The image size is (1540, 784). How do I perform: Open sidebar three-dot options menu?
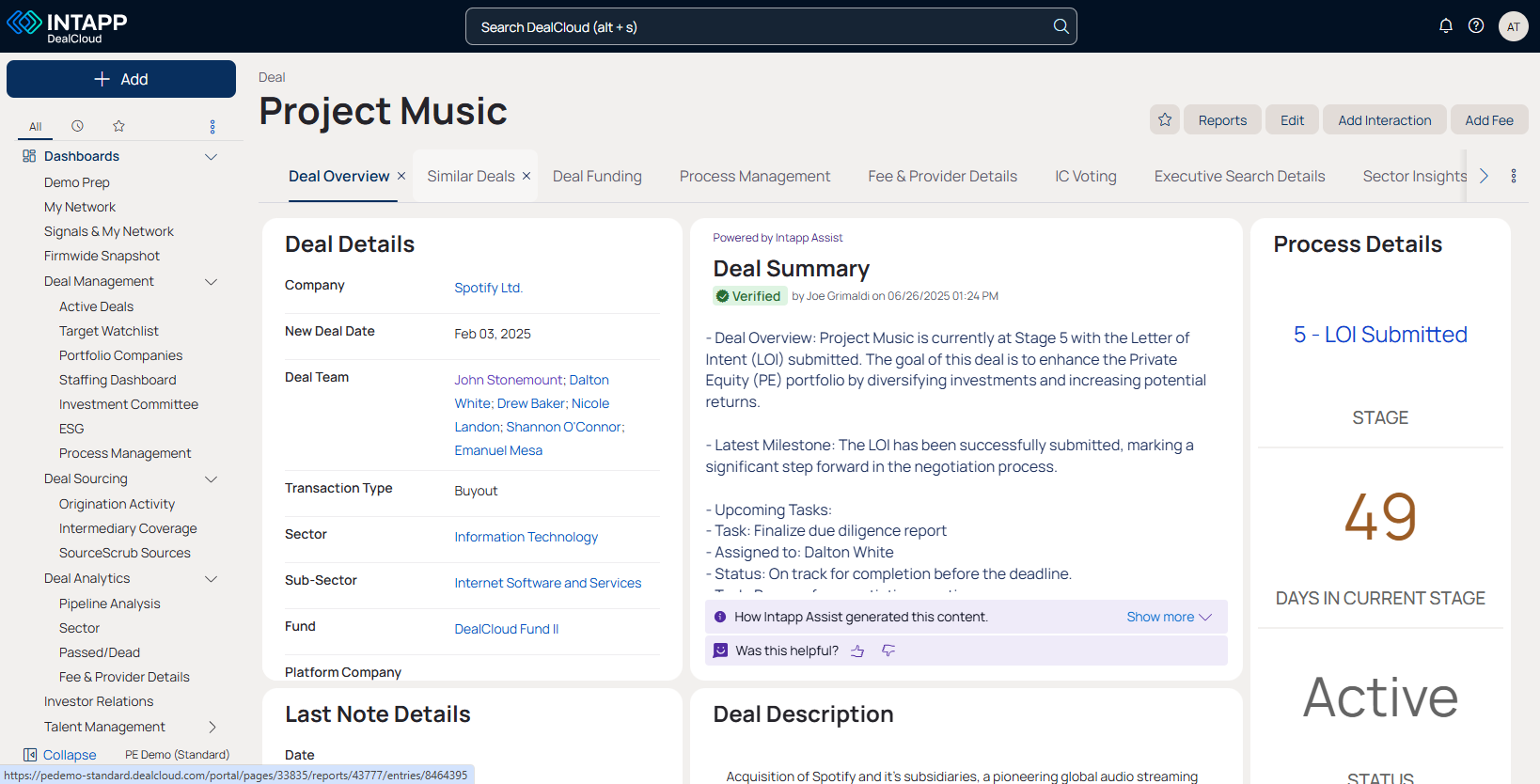coord(212,126)
